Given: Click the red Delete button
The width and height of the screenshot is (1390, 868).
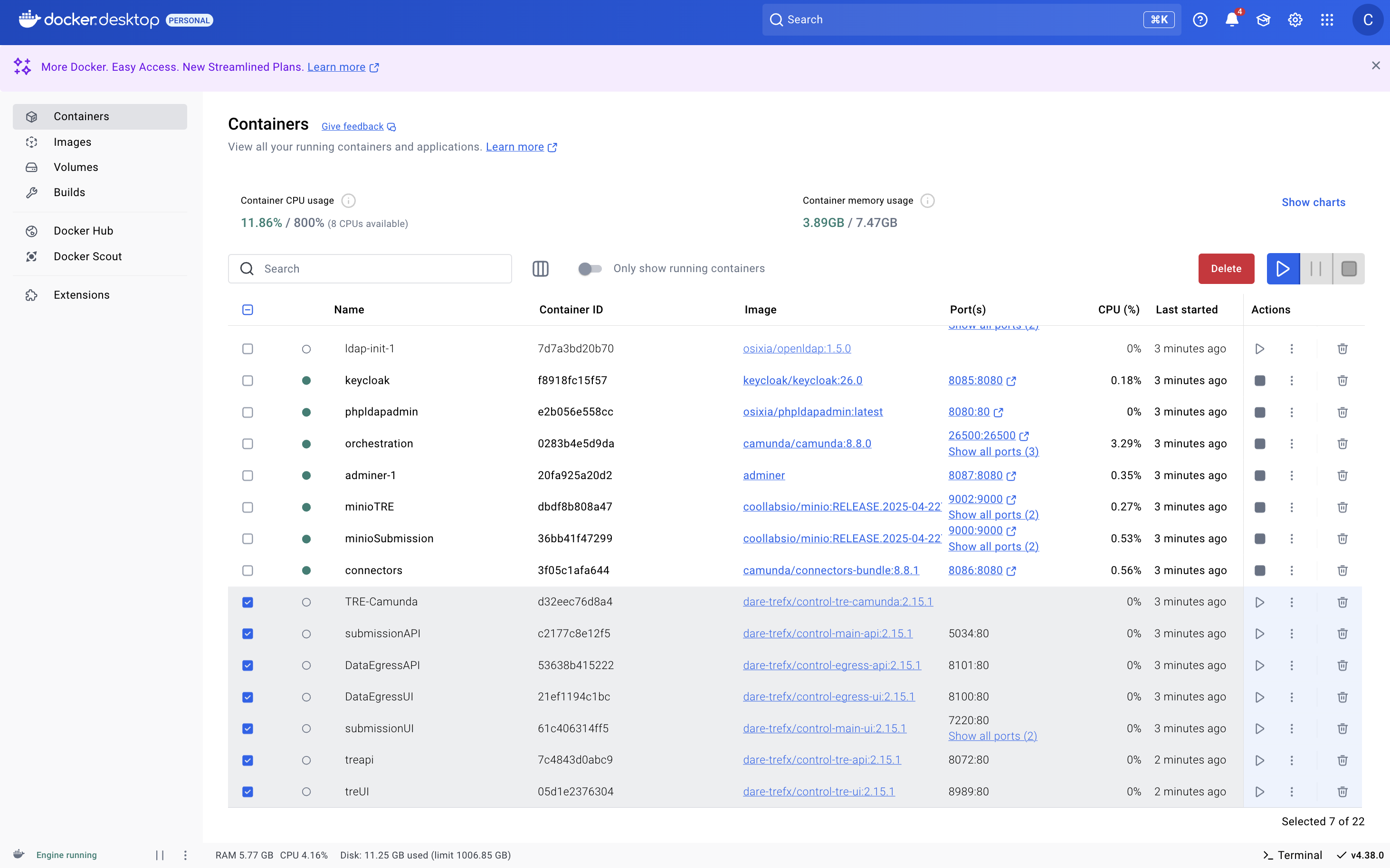Looking at the screenshot, I should click(1226, 269).
